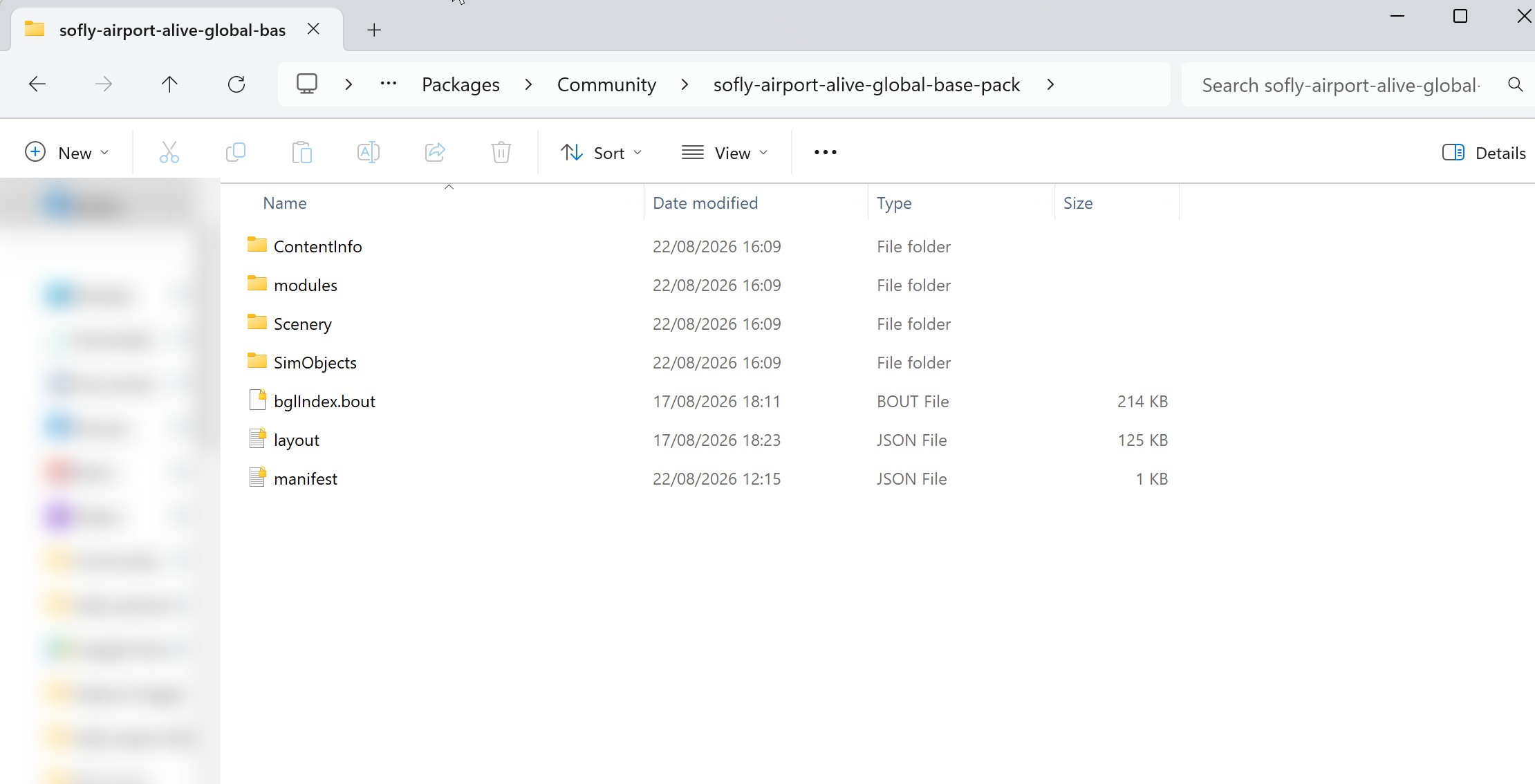
Task: Select the Scenery folder name
Action: (x=303, y=324)
